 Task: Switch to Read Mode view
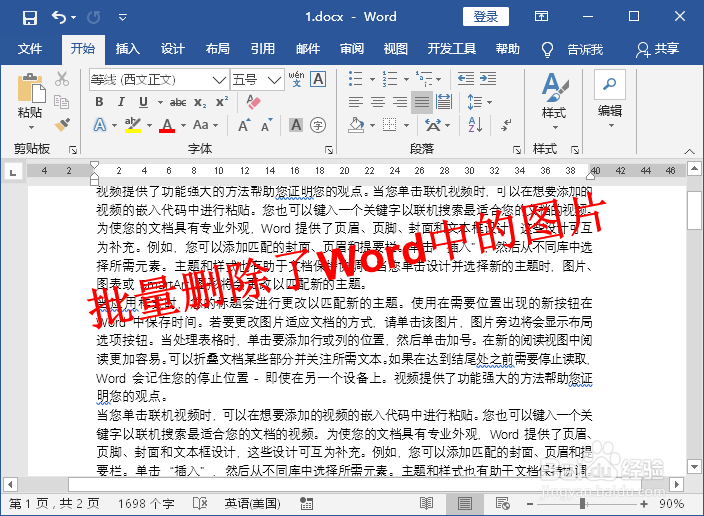[x=427, y=503]
